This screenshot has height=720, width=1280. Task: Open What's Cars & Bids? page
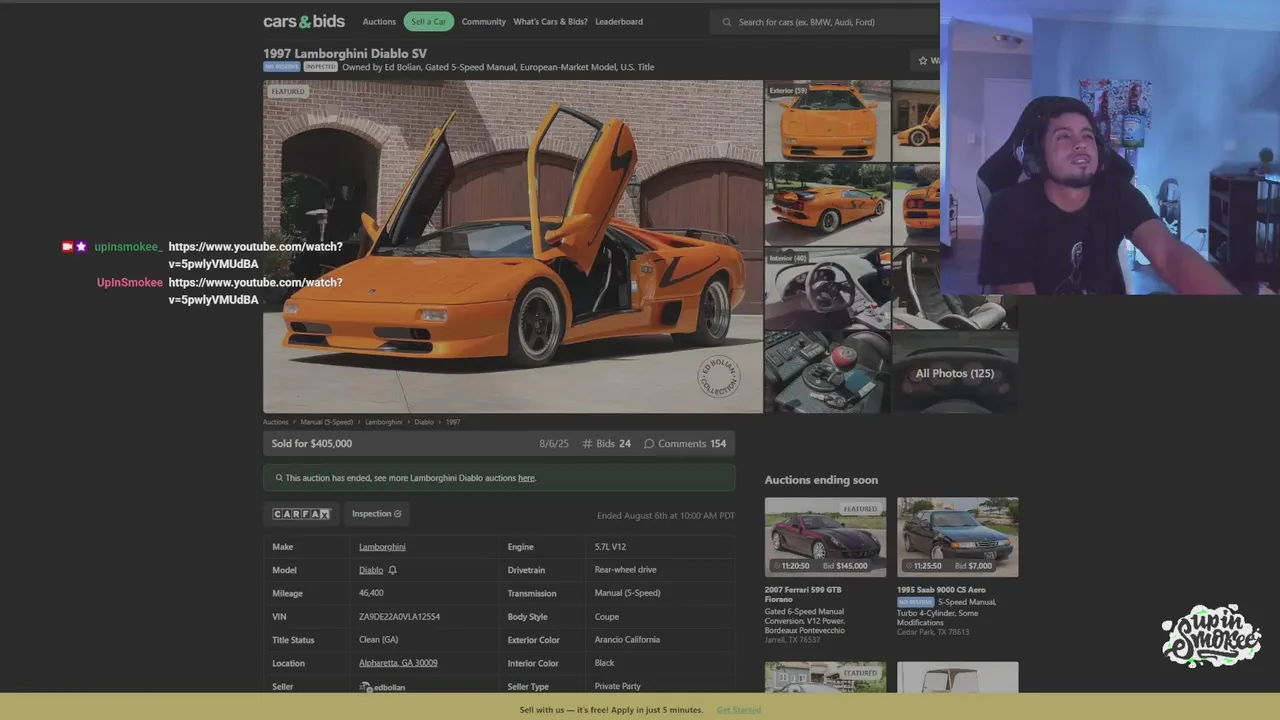click(x=550, y=22)
